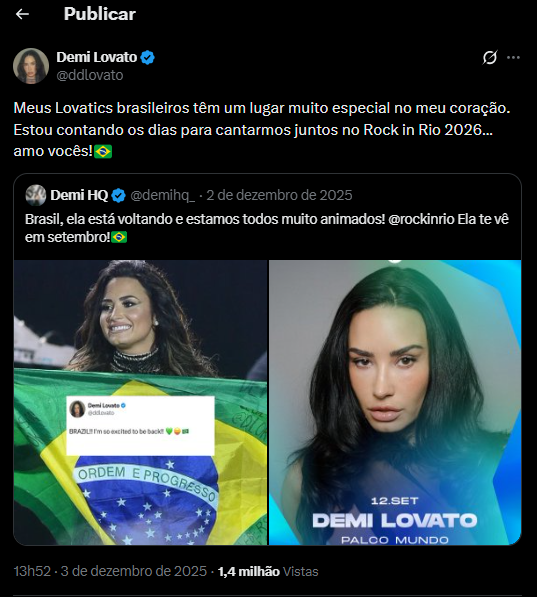Open the timestamp 13h52 · 3 de dezembro
This screenshot has width=537, height=597.
pos(110,571)
